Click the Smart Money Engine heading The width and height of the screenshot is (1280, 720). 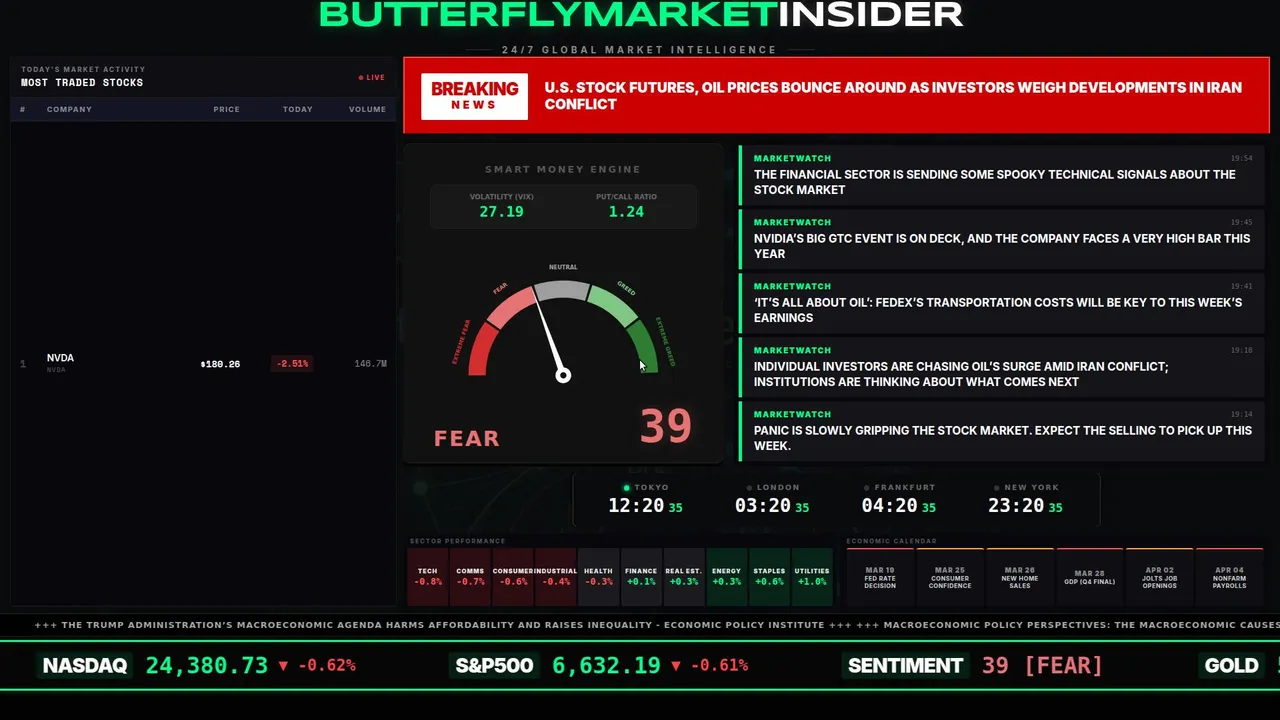563,170
